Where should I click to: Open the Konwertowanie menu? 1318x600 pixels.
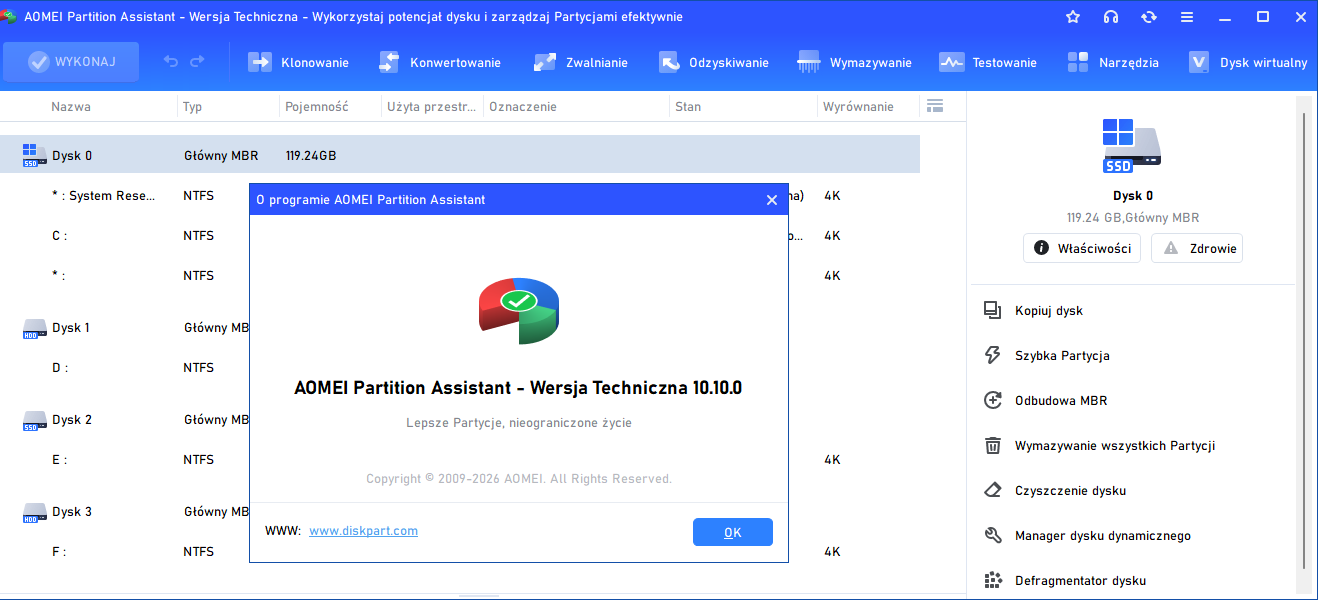(x=438, y=62)
